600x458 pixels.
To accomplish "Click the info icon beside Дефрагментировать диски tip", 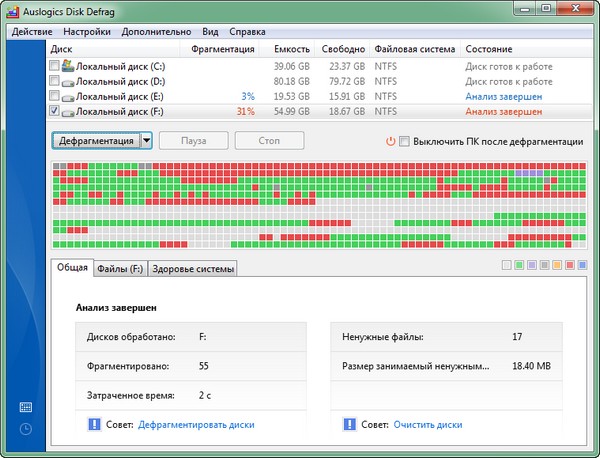I will (x=94, y=424).
